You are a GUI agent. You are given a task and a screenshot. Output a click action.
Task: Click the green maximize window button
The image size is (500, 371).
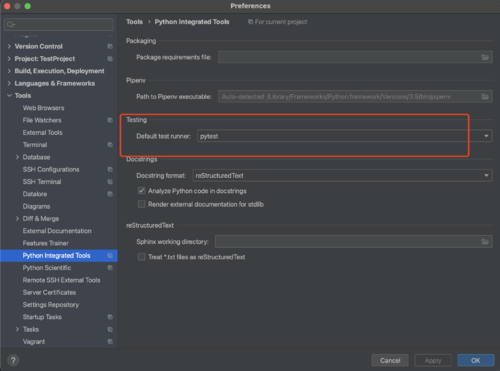(28, 6)
